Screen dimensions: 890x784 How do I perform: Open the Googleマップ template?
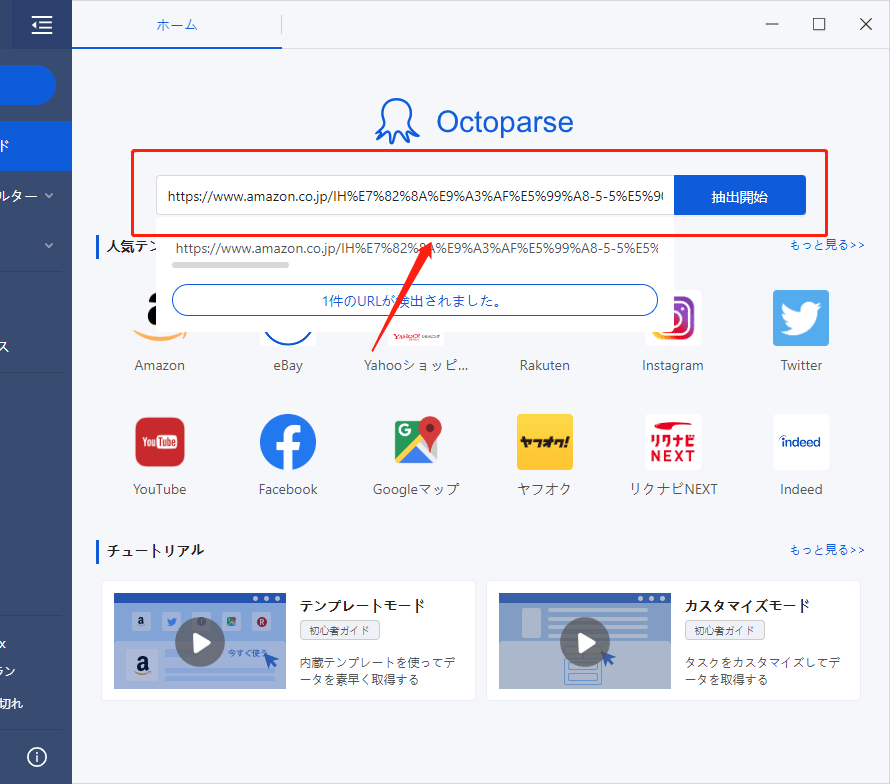(415, 442)
